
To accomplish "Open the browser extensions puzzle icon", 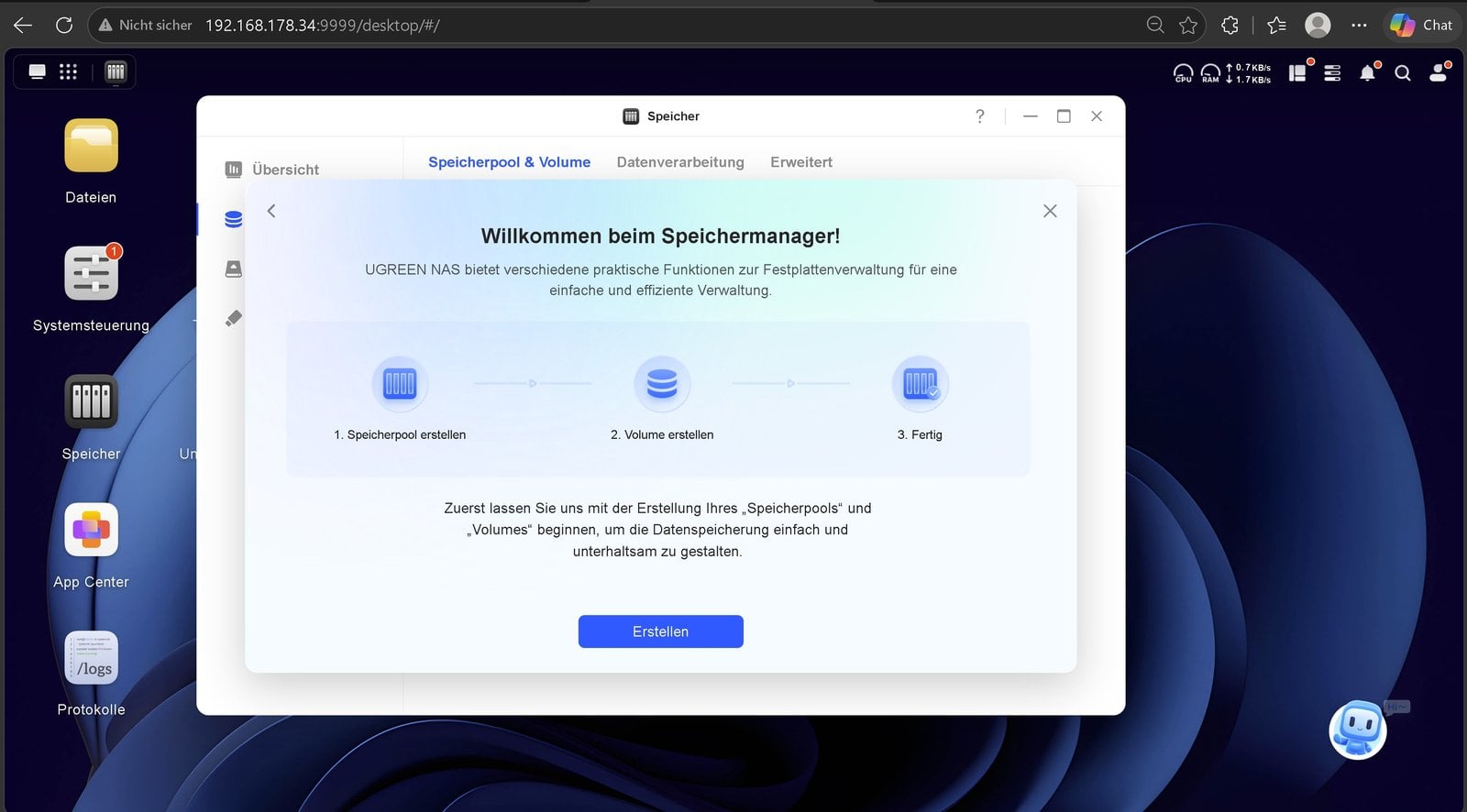I will 1230,26.
